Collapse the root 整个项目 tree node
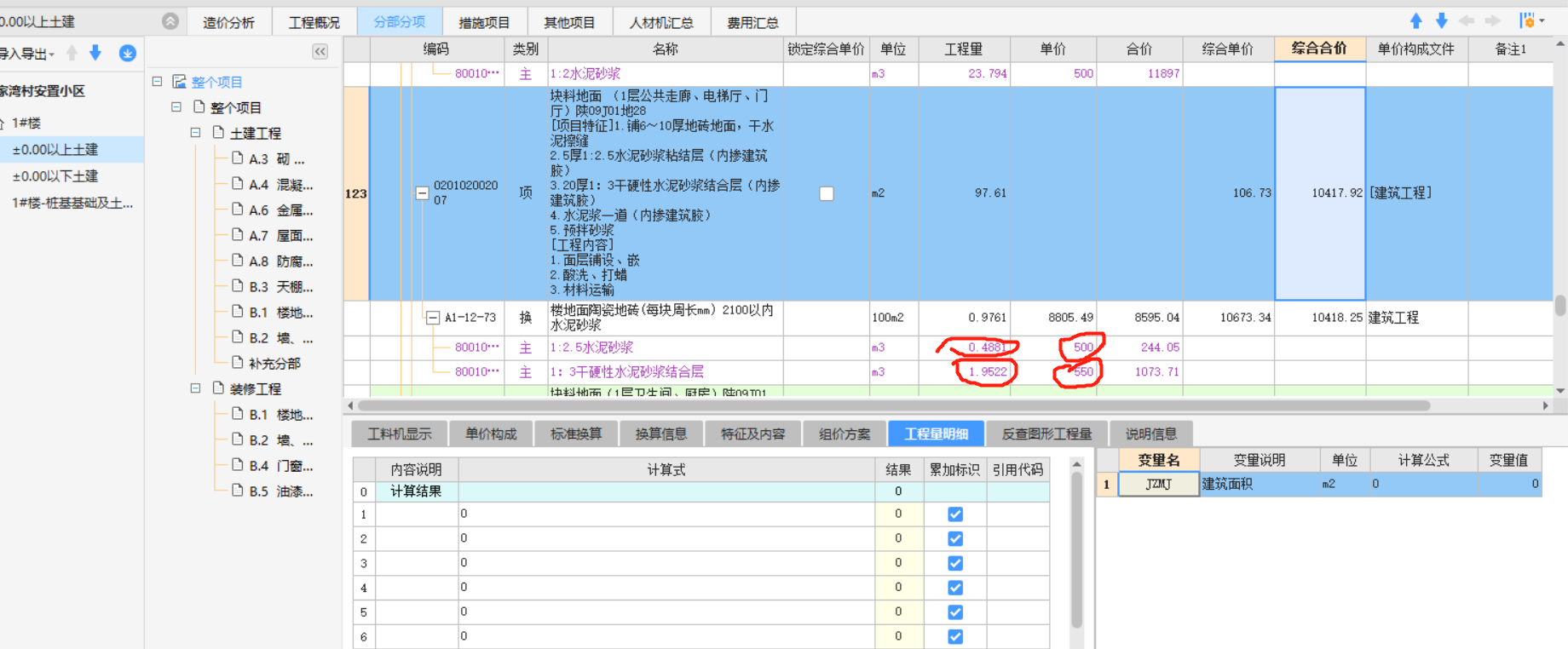Screen dimensions: 1568x649 [x=157, y=82]
